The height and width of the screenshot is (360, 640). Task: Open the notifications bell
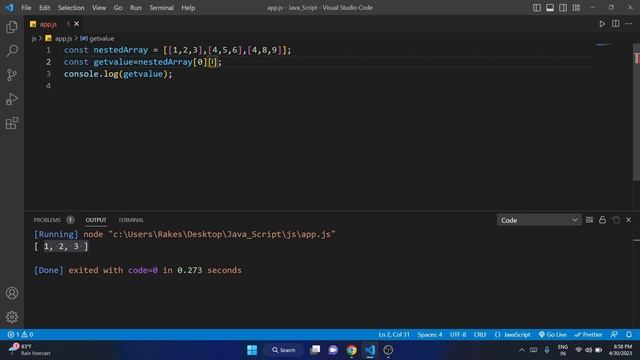(629, 334)
